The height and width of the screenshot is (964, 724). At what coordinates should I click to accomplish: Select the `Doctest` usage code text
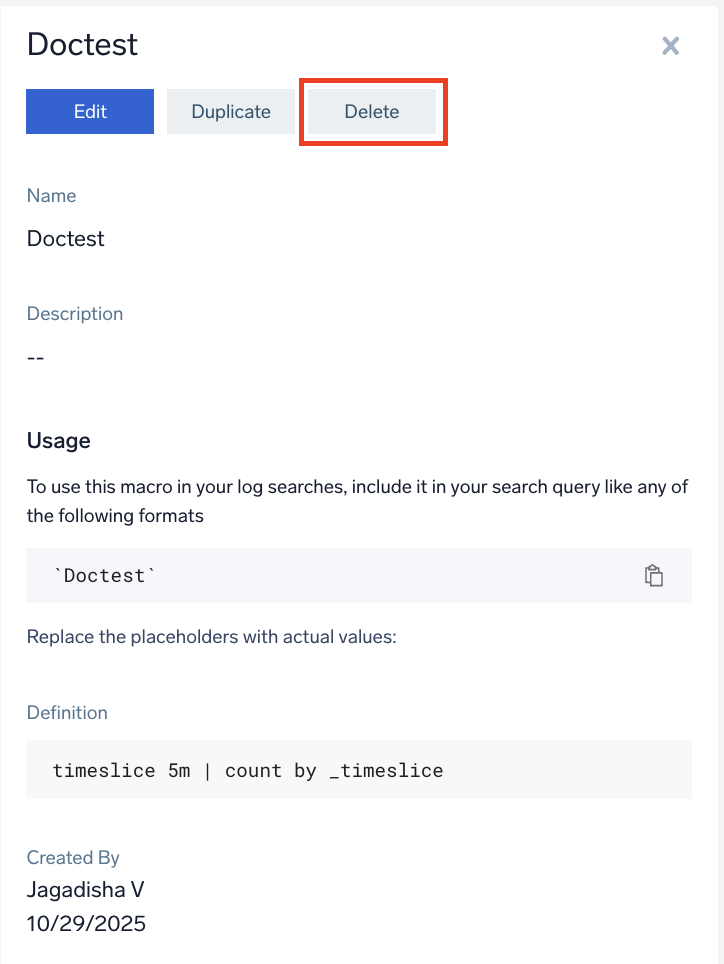pyautogui.click(x=104, y=575)
